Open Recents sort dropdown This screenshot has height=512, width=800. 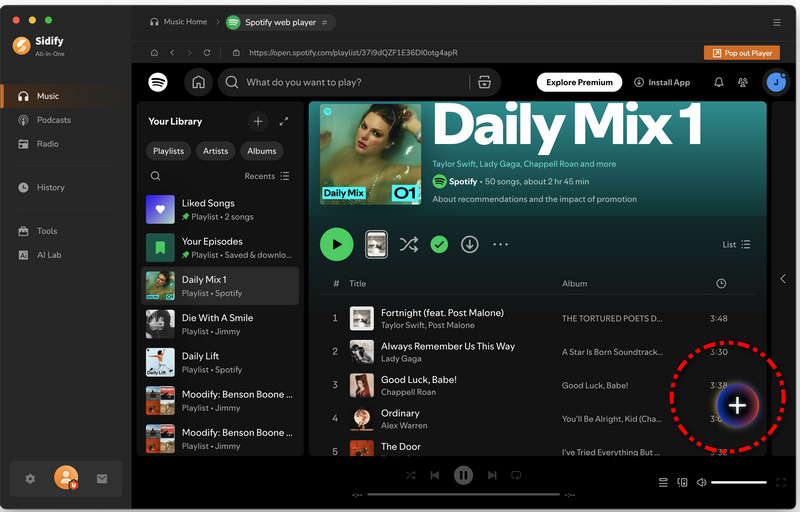coord(267,176)
